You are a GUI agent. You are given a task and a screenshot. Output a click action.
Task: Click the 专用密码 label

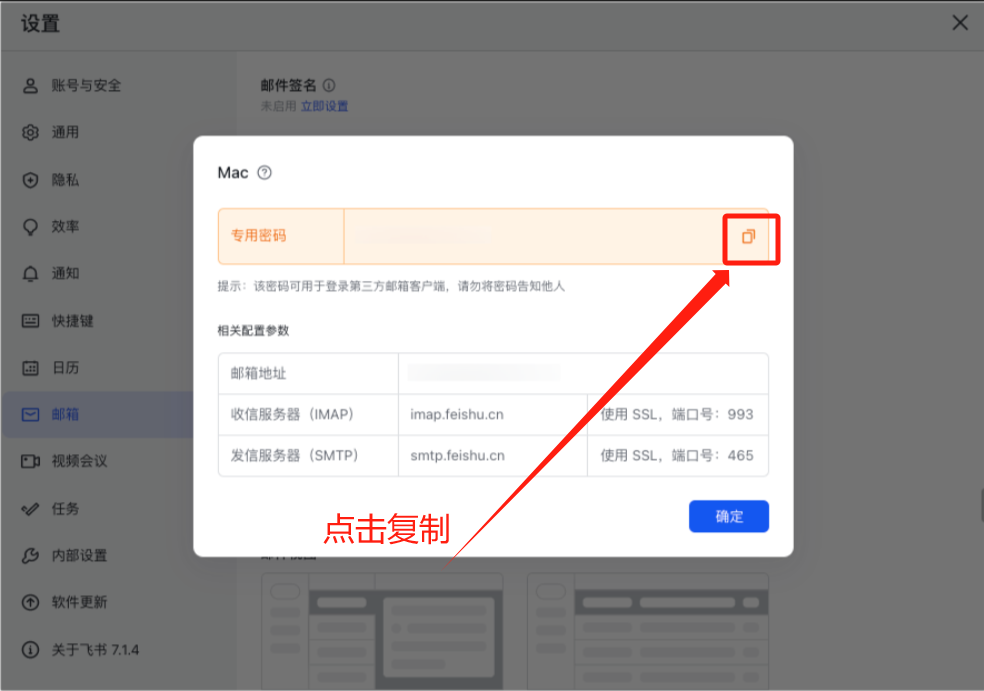(x=258, y=236)
